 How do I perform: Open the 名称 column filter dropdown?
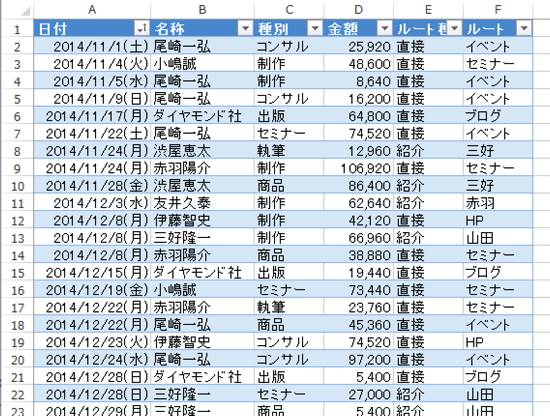point(246,28)
